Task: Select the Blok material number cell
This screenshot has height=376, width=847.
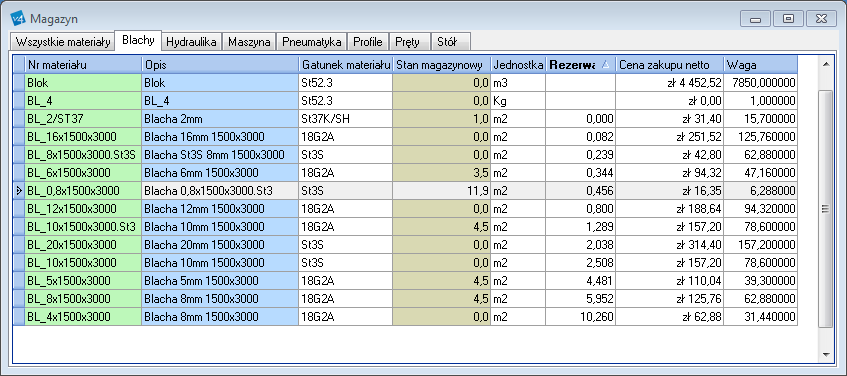Action: pos(83,83)
